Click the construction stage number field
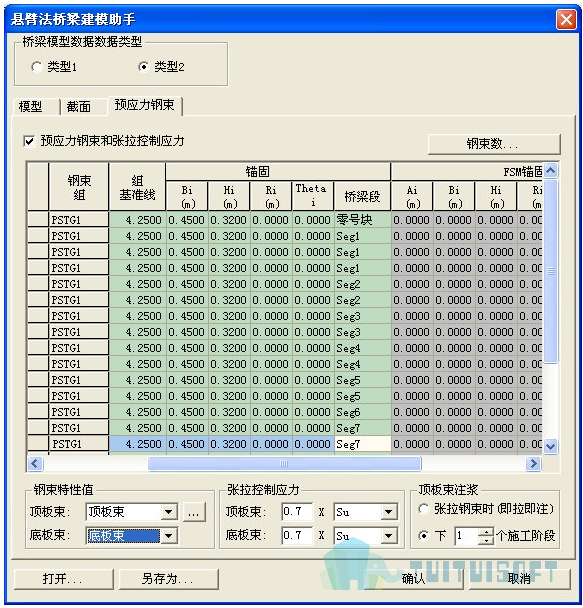This screenshot has height=608, width=583. pyautogui.click(x=467, y=536)
